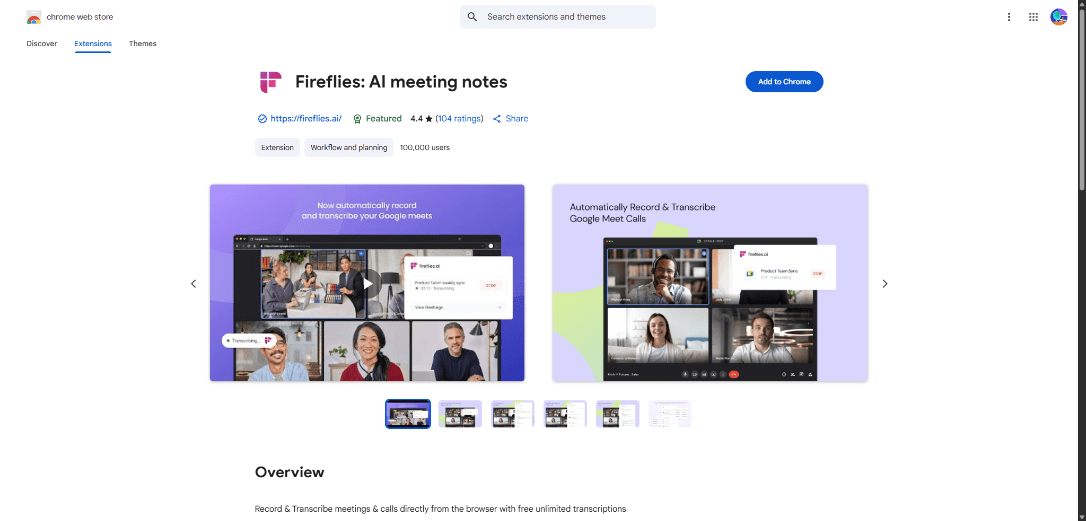Select the last screenshot thumbnail

(x=670, y=414)
